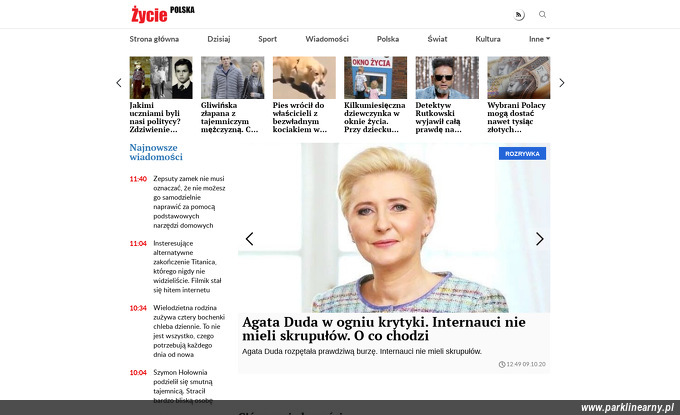Open the Dzisiaj menu item
This screenshot has height=415, width=680.
(219, 39)
